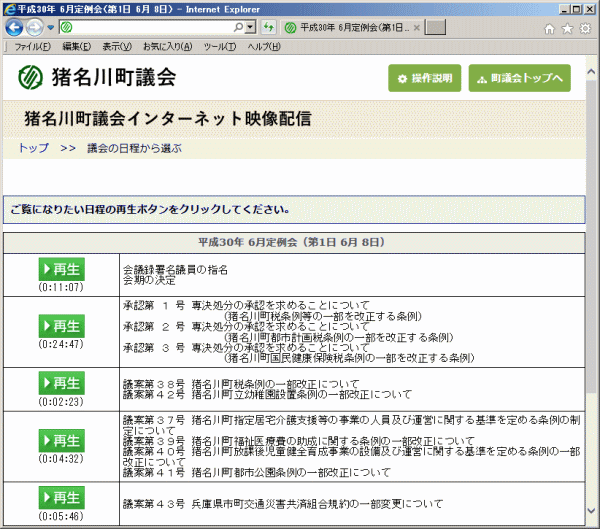600x529 pixels.
Task: Play the 会議録署名議員の指名 video (0:11:07)
Action: (x=61, y=270)
